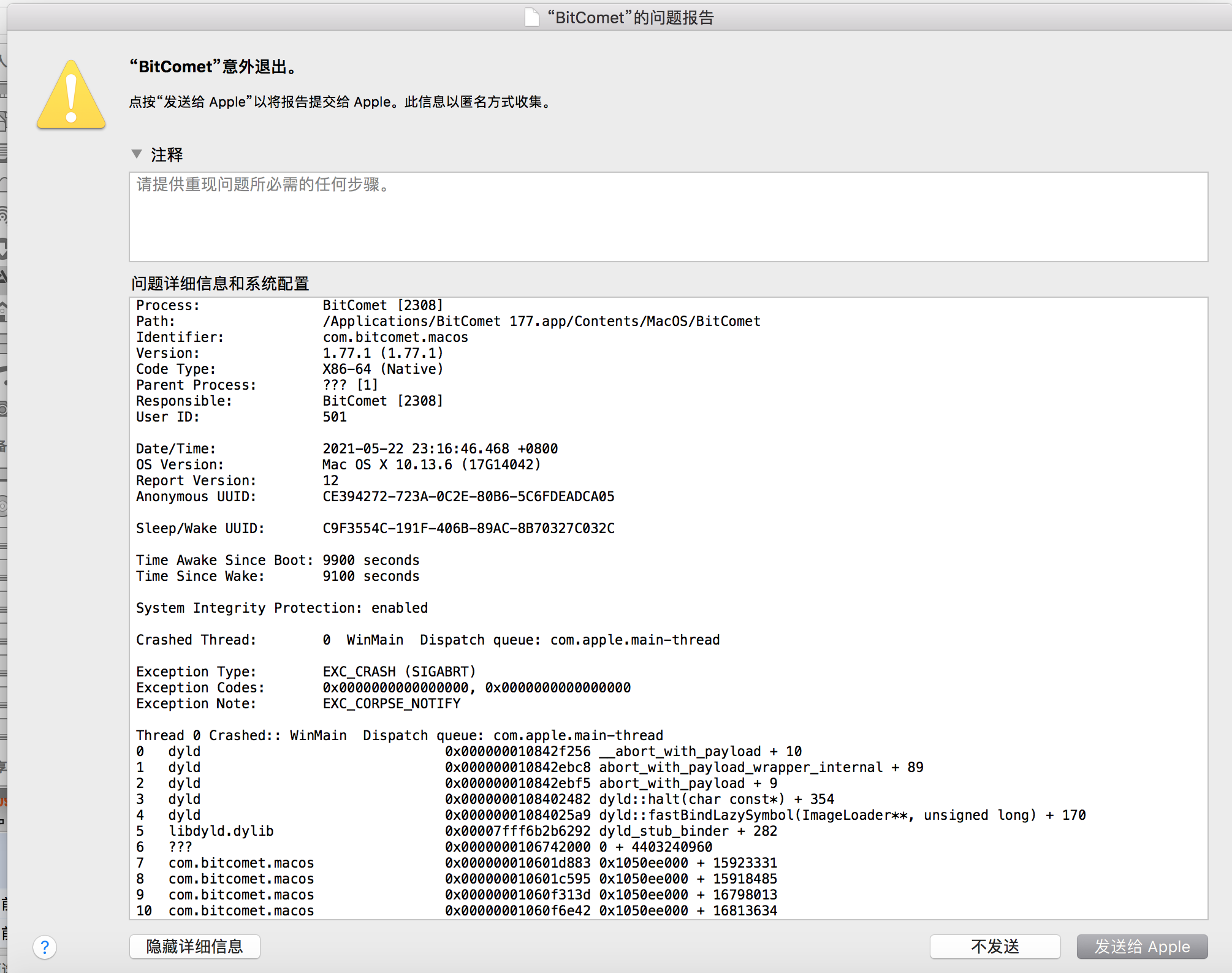
Task: Click the yellow warning triangle icon
Action: pyautogui.click(x=71, y=97)
